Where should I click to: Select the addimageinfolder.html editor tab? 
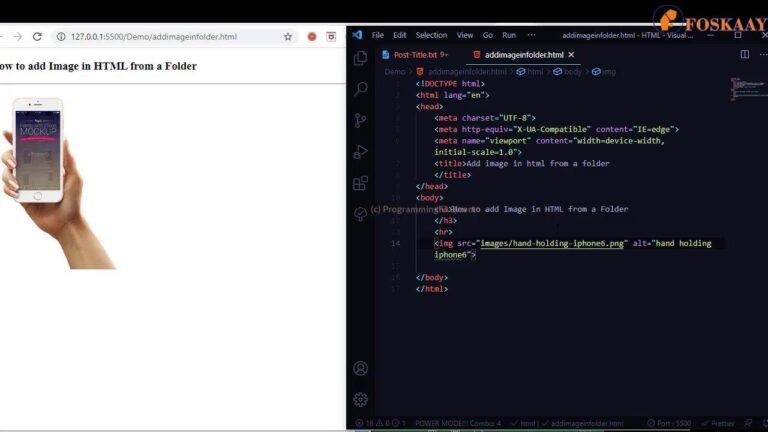point(524,55)
